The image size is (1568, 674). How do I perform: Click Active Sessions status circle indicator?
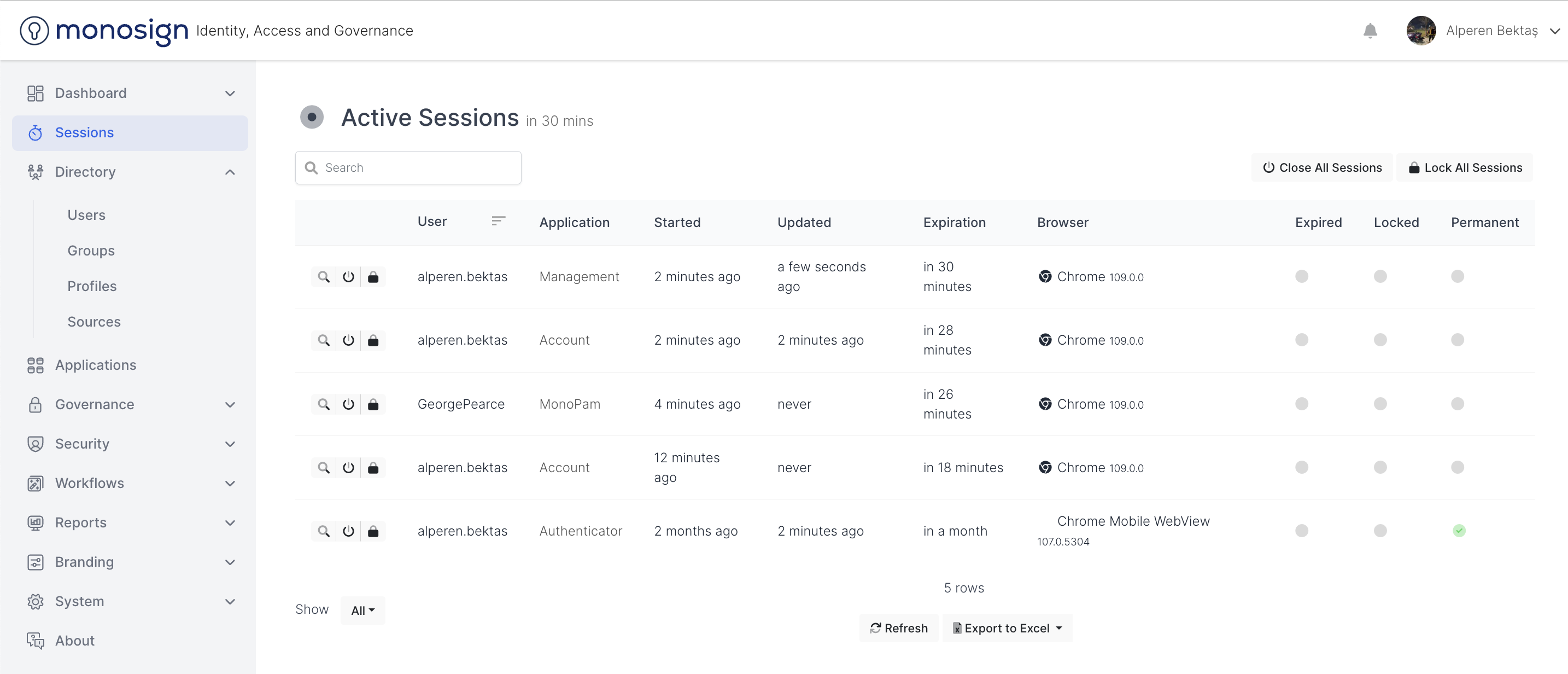click(312, 117)
